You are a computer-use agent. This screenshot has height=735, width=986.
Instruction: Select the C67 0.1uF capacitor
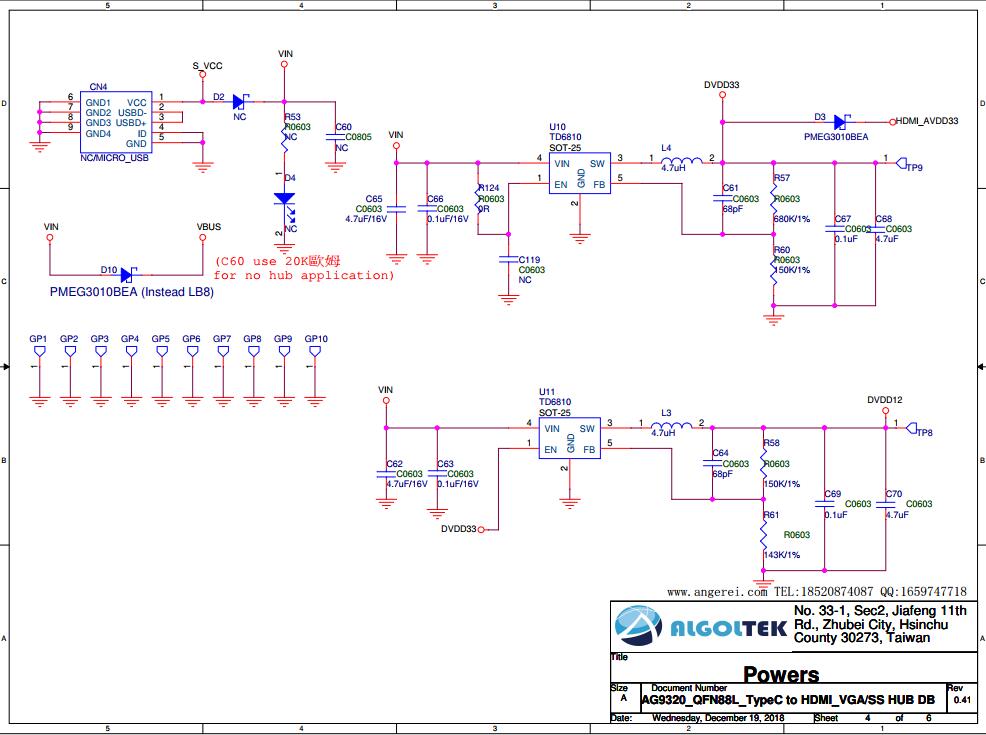tap(834, 229)
